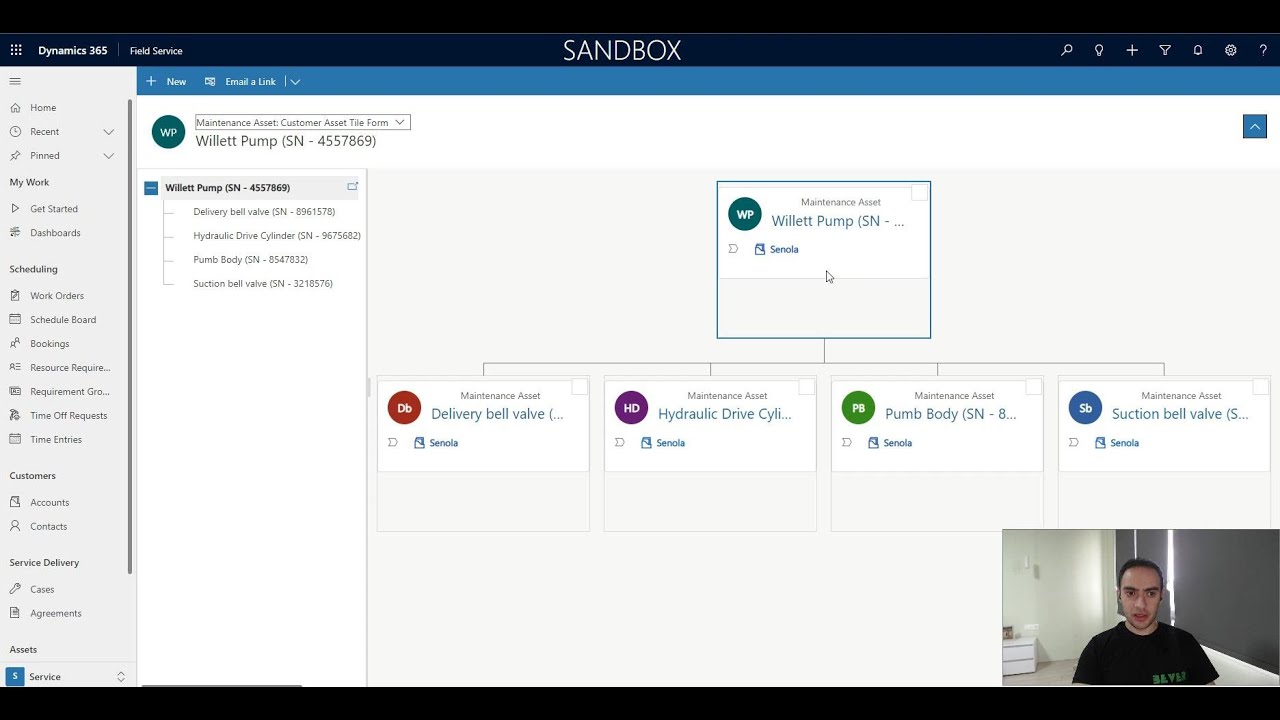Open the Customer Asset Tile Form selector dropdown
This screenshot has height=720, width=1280.
(x=302, y=122)
